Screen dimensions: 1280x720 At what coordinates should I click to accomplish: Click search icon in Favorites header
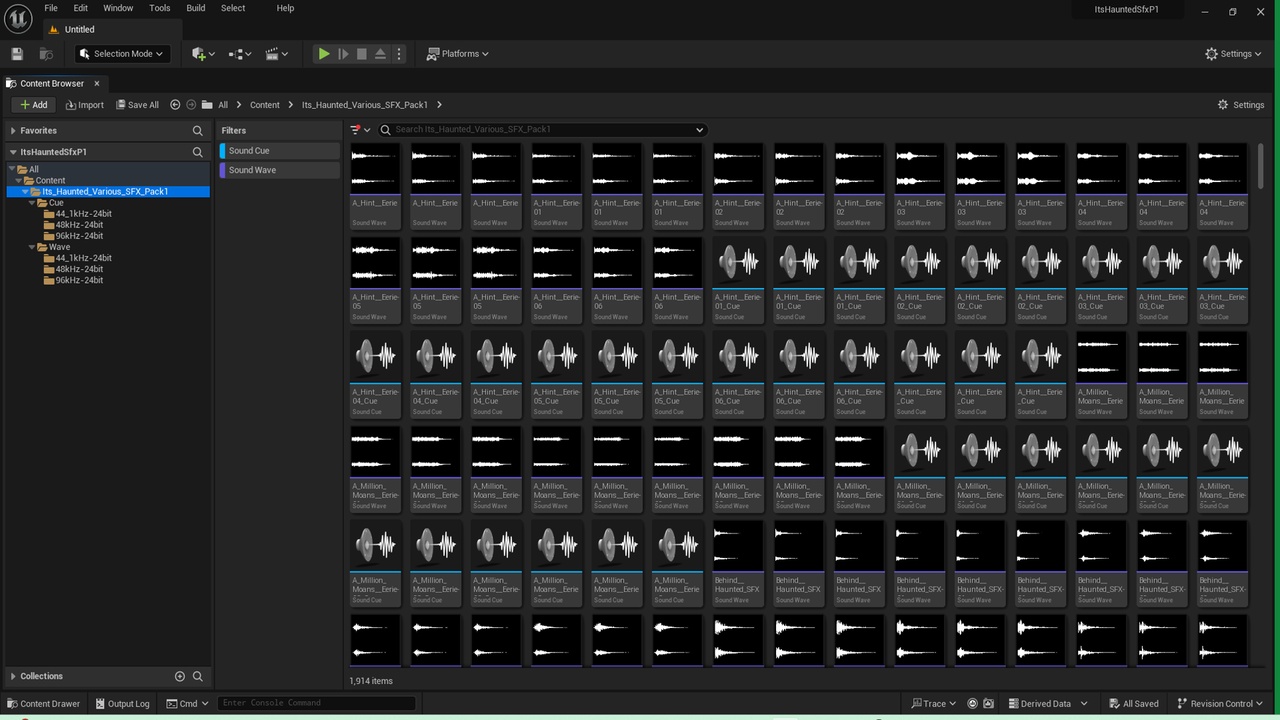(198, 131)
